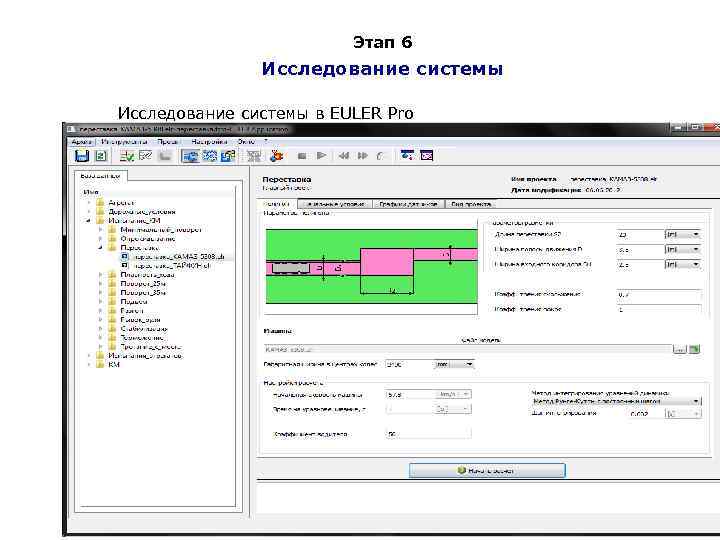Click the blue gears toolbar icon
The width and height of the screenshot is (720, 540).
point(210,156)
